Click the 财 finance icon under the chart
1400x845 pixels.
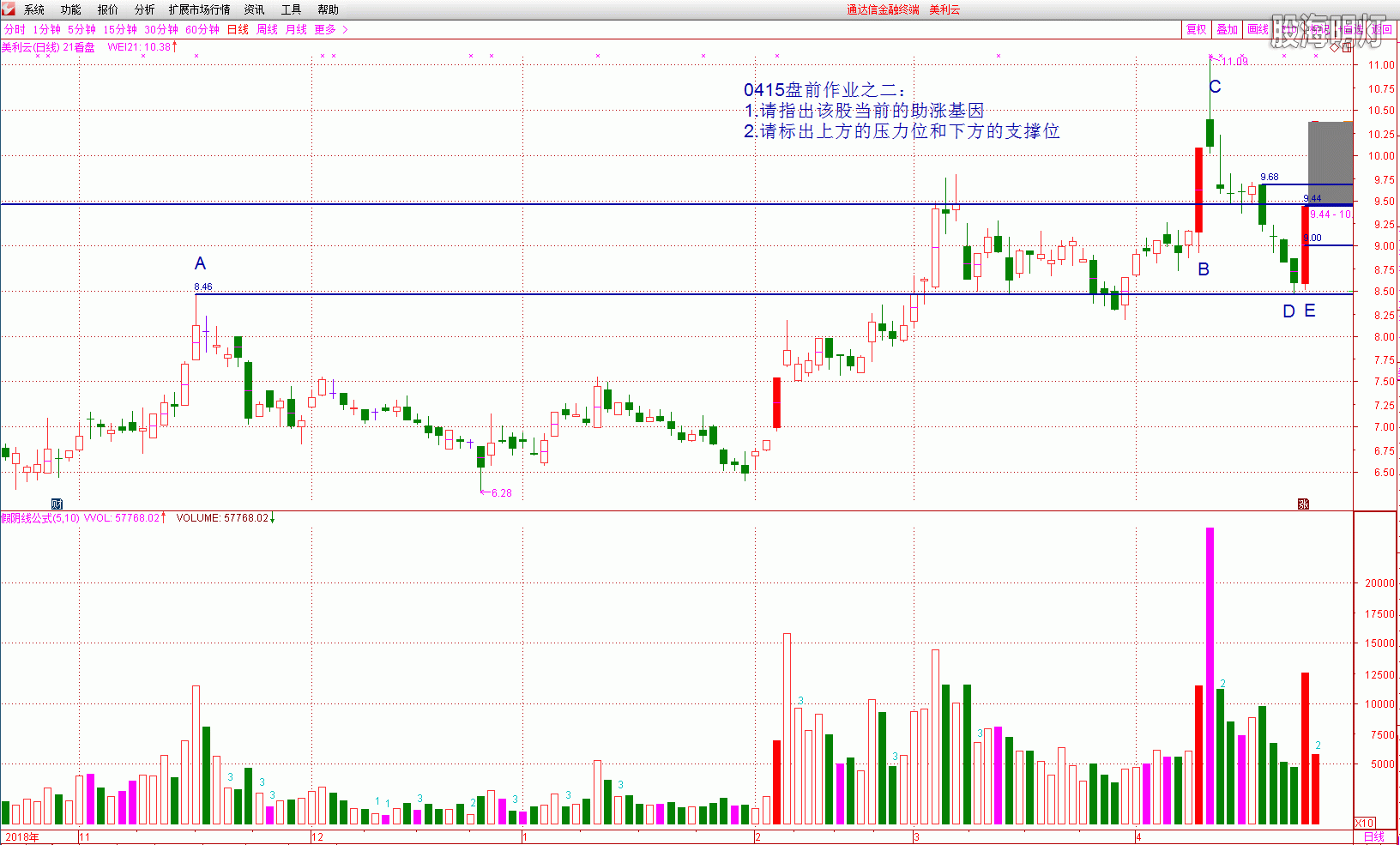[57, 504]
